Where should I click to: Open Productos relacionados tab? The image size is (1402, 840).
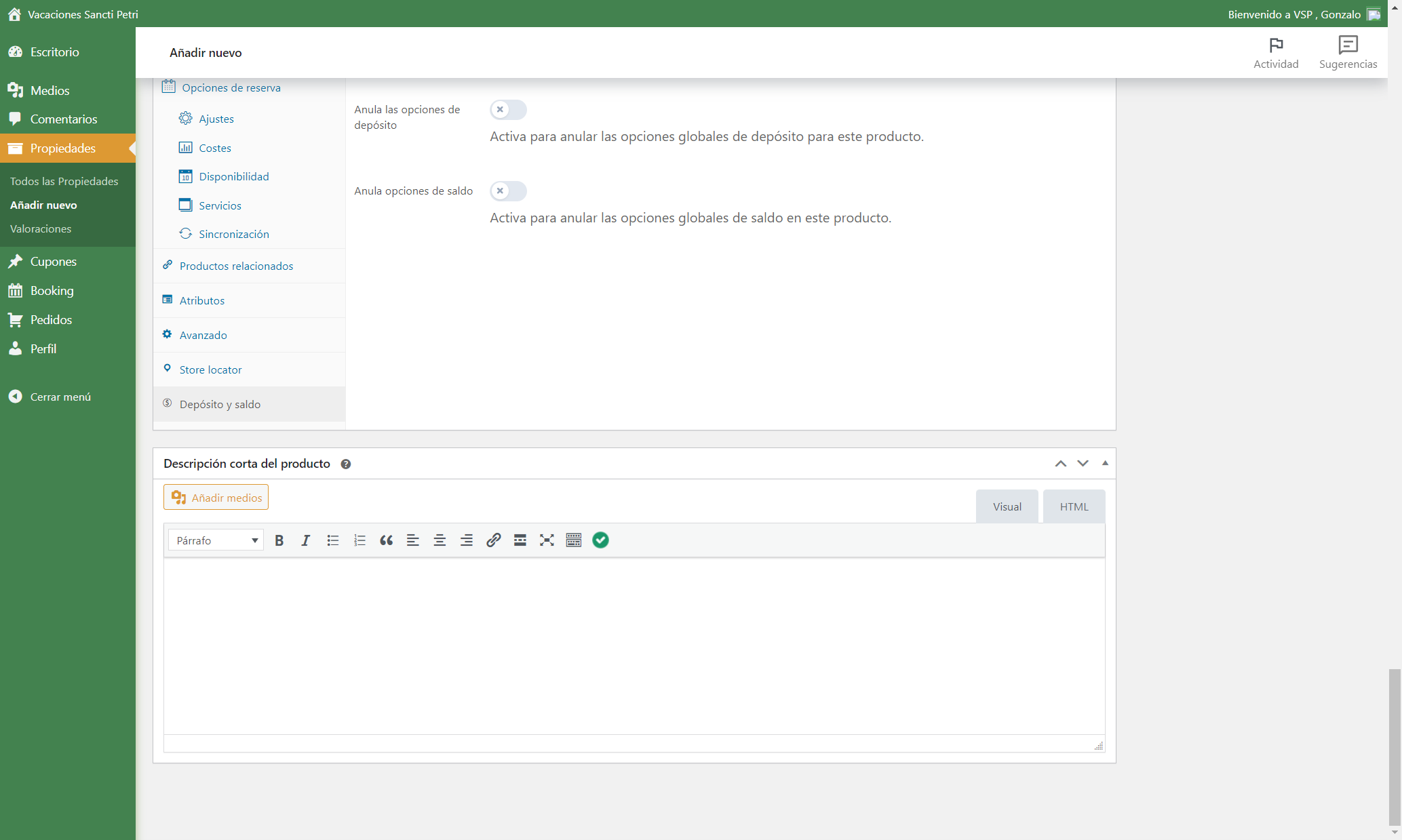250,266
